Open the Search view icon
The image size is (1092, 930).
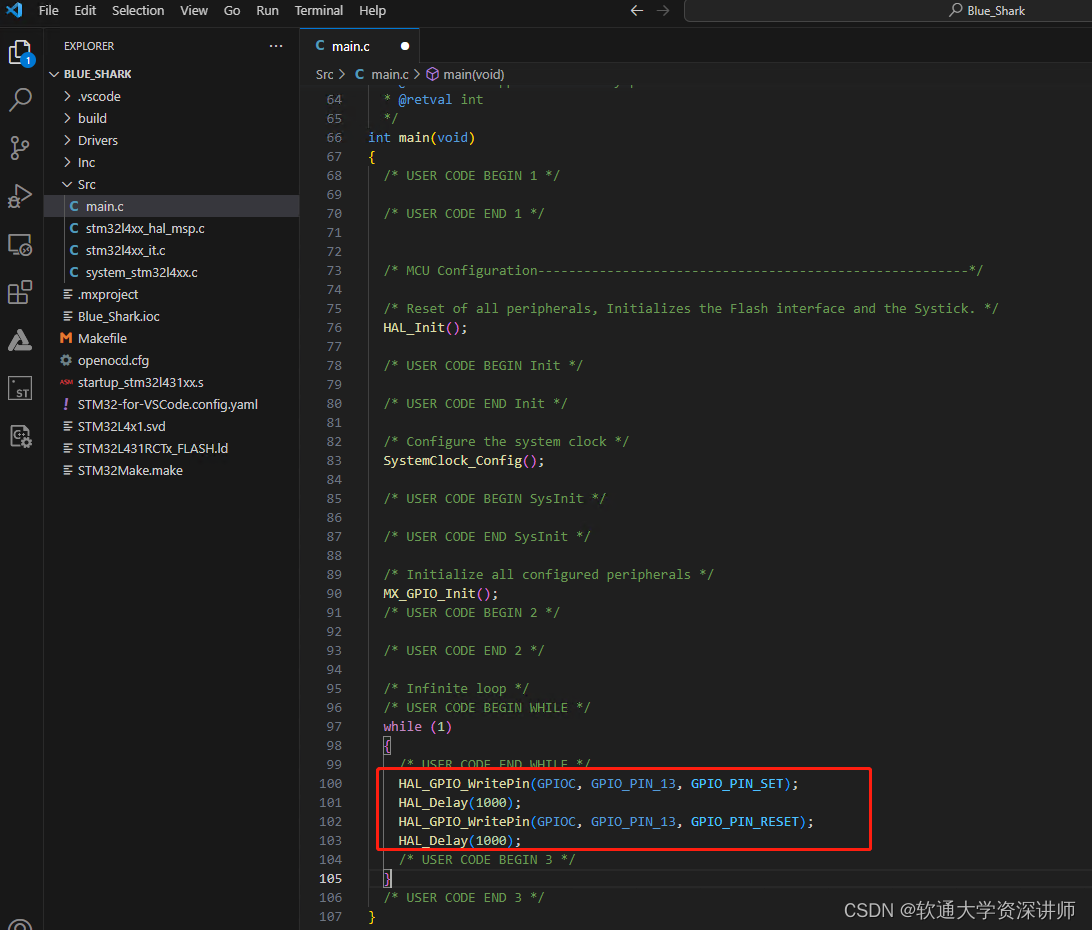pos(20,100)
